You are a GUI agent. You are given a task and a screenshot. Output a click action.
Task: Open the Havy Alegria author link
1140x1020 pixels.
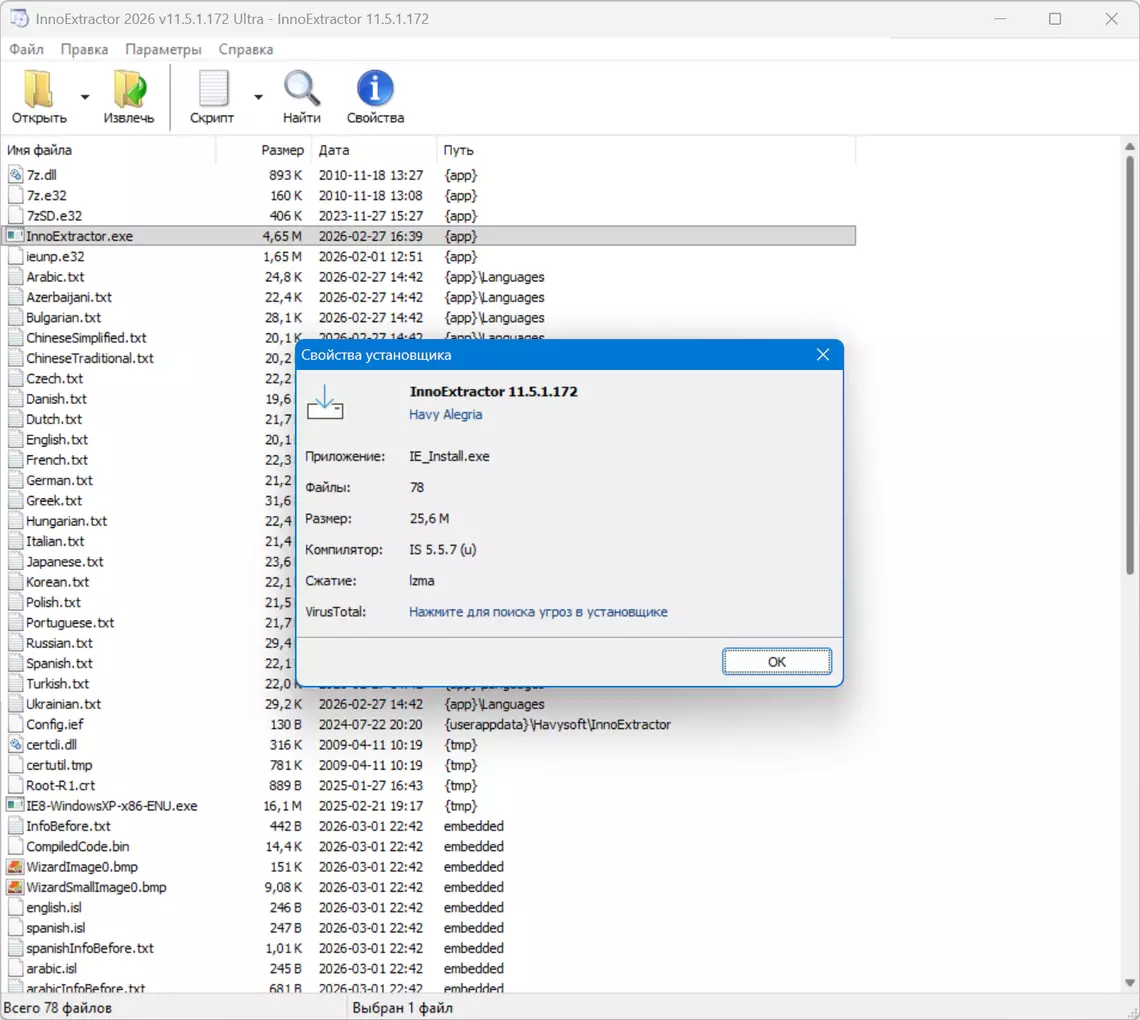coord(445,415)
